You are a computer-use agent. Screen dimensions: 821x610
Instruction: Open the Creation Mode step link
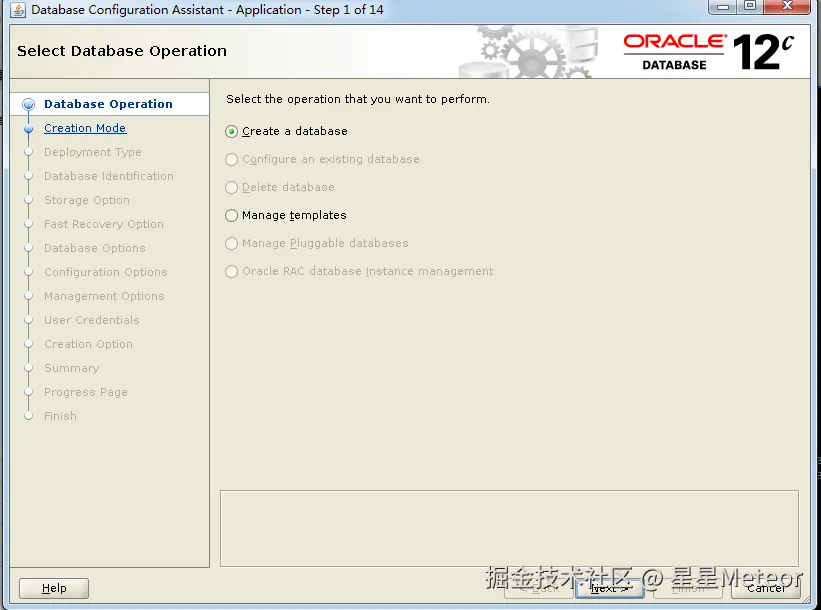[x=85, y=128]
